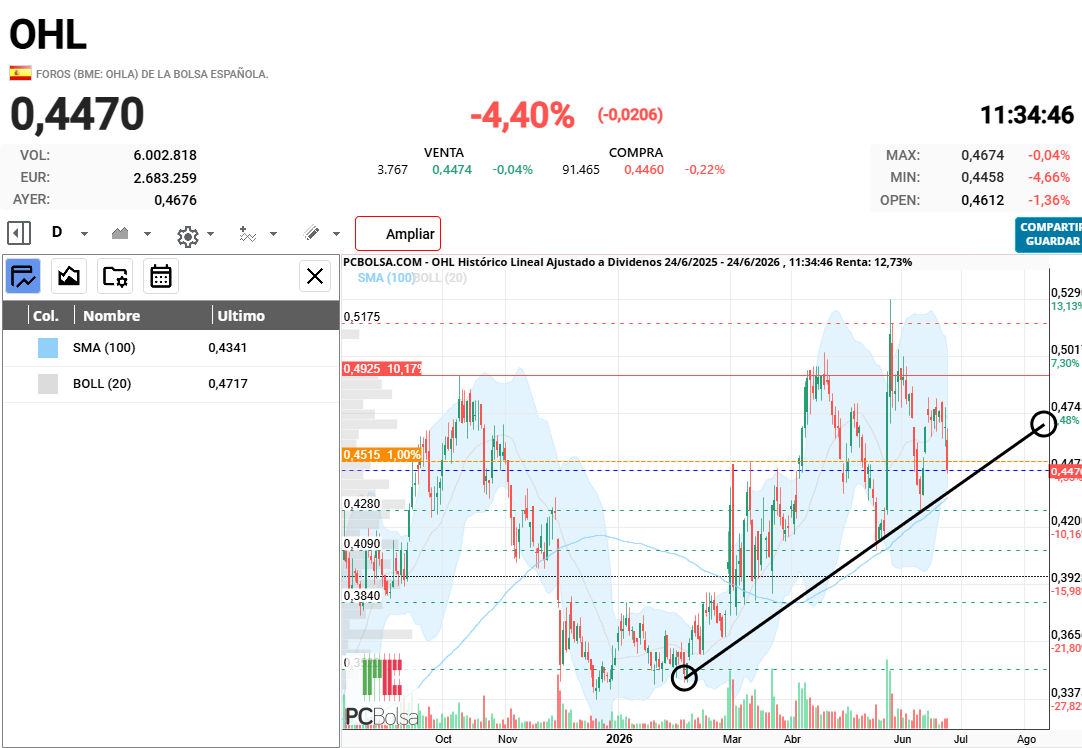Click the SMA (100) blue color swatch
Image resolution: width=1082 pixels, height=748 pixels.
tap(48, 348)
